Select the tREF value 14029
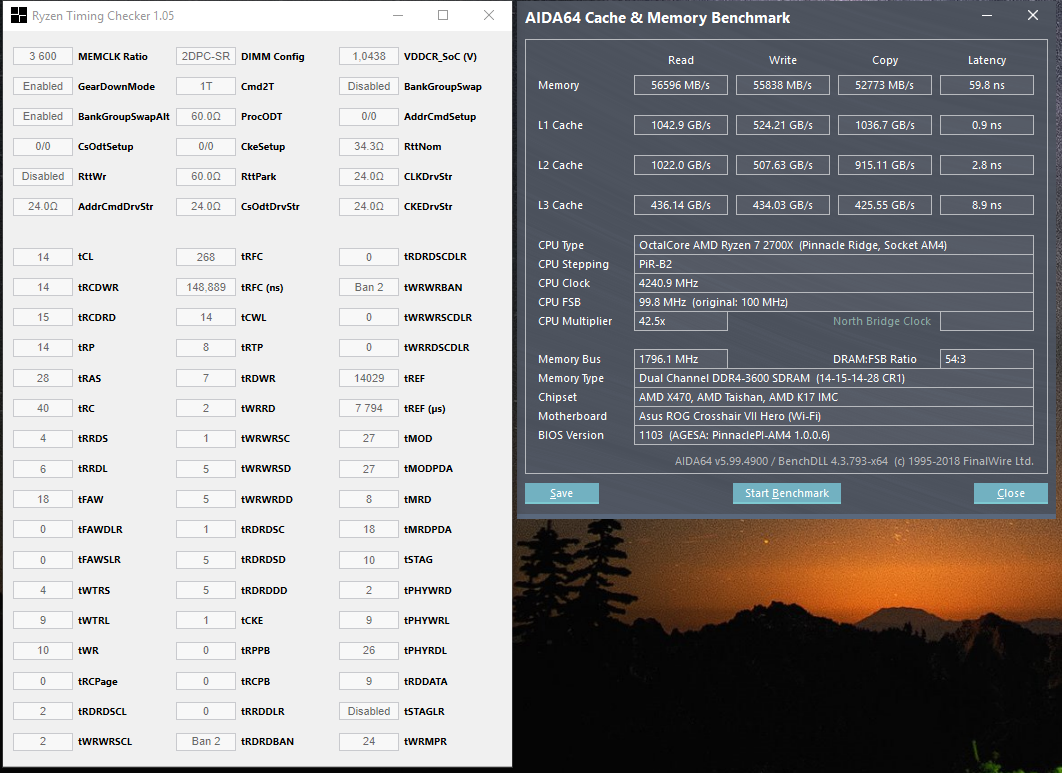The image size is (1062, 773). click(369, 378)
